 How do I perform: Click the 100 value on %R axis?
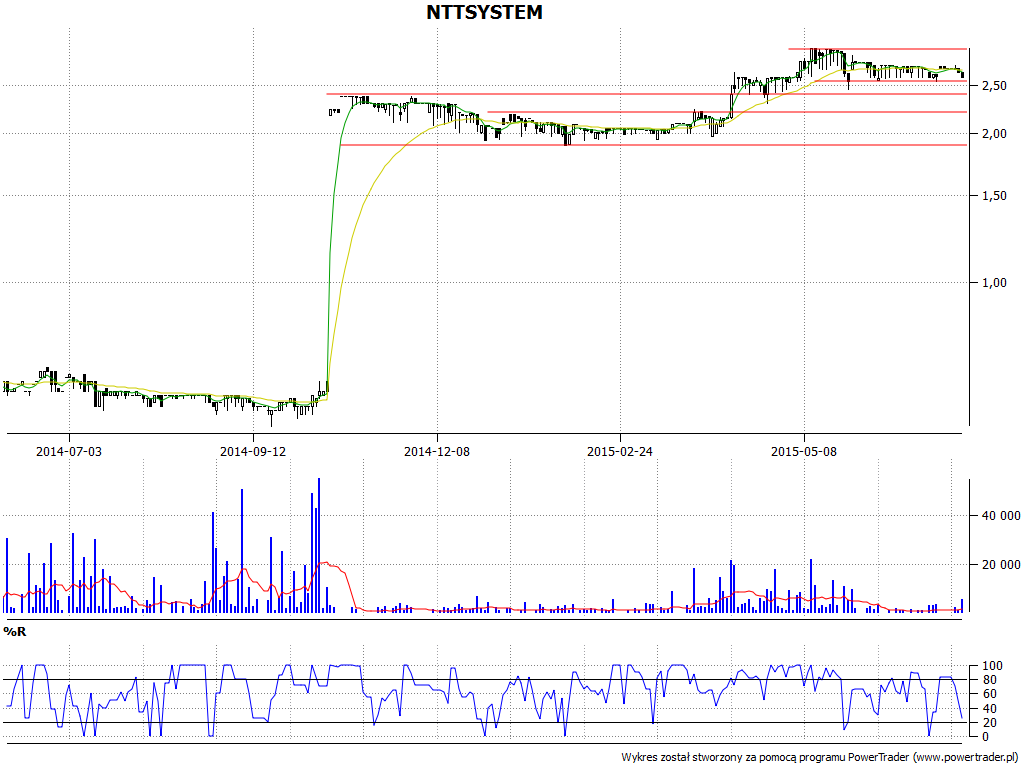pyautogui.click(x=993, y=665)
